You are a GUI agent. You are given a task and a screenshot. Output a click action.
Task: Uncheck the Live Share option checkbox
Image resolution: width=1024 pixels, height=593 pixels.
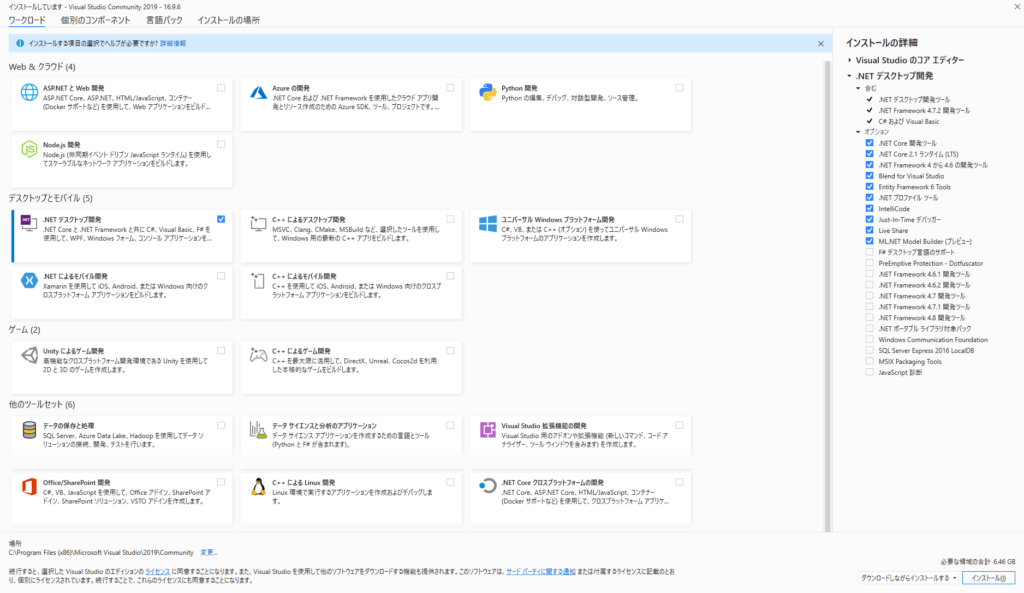[x=869, y=231]
